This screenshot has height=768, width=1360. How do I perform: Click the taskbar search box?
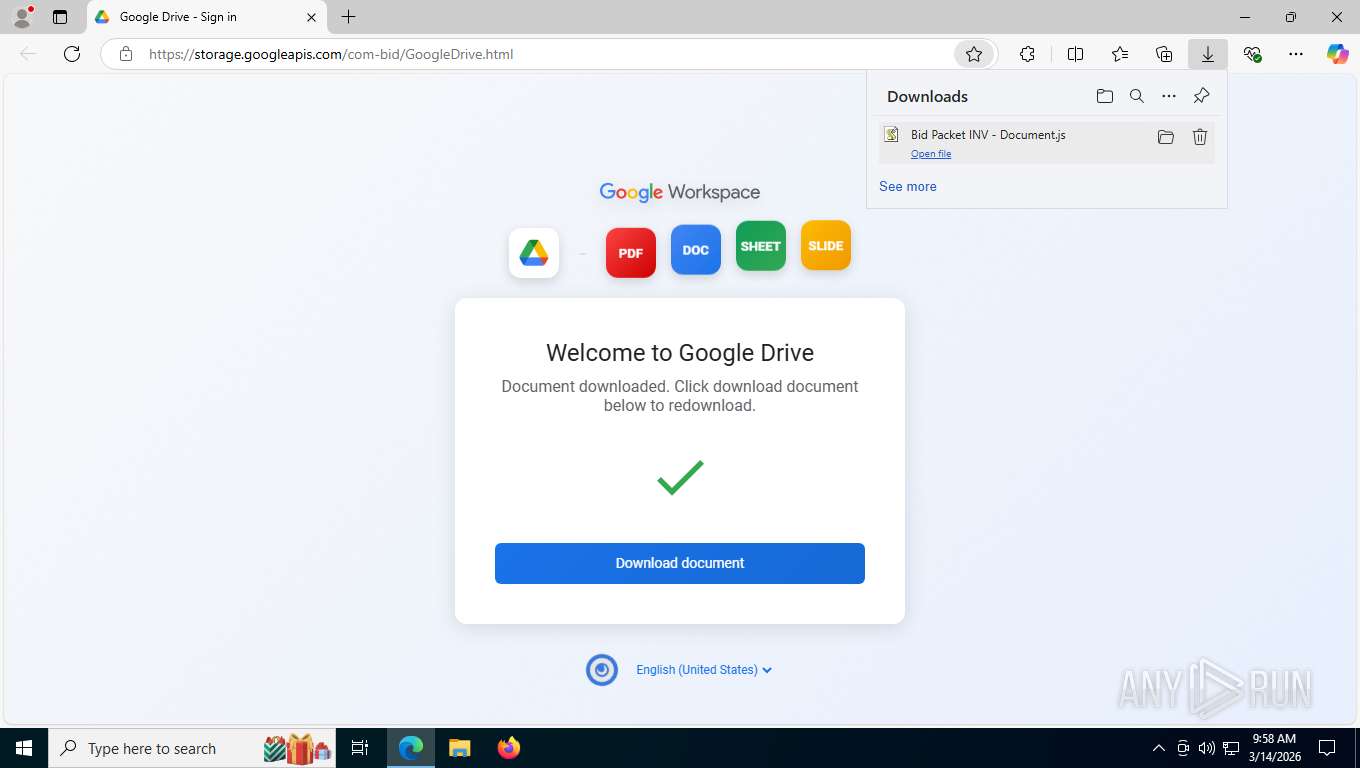193,748
